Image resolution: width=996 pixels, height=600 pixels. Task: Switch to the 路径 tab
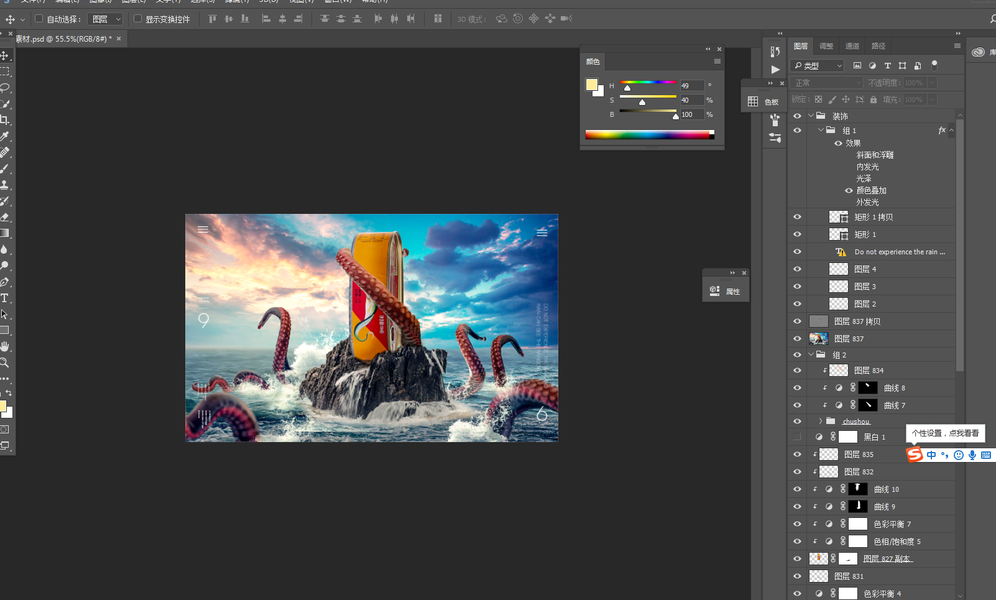pyautogui.click(x=878, y=46)
